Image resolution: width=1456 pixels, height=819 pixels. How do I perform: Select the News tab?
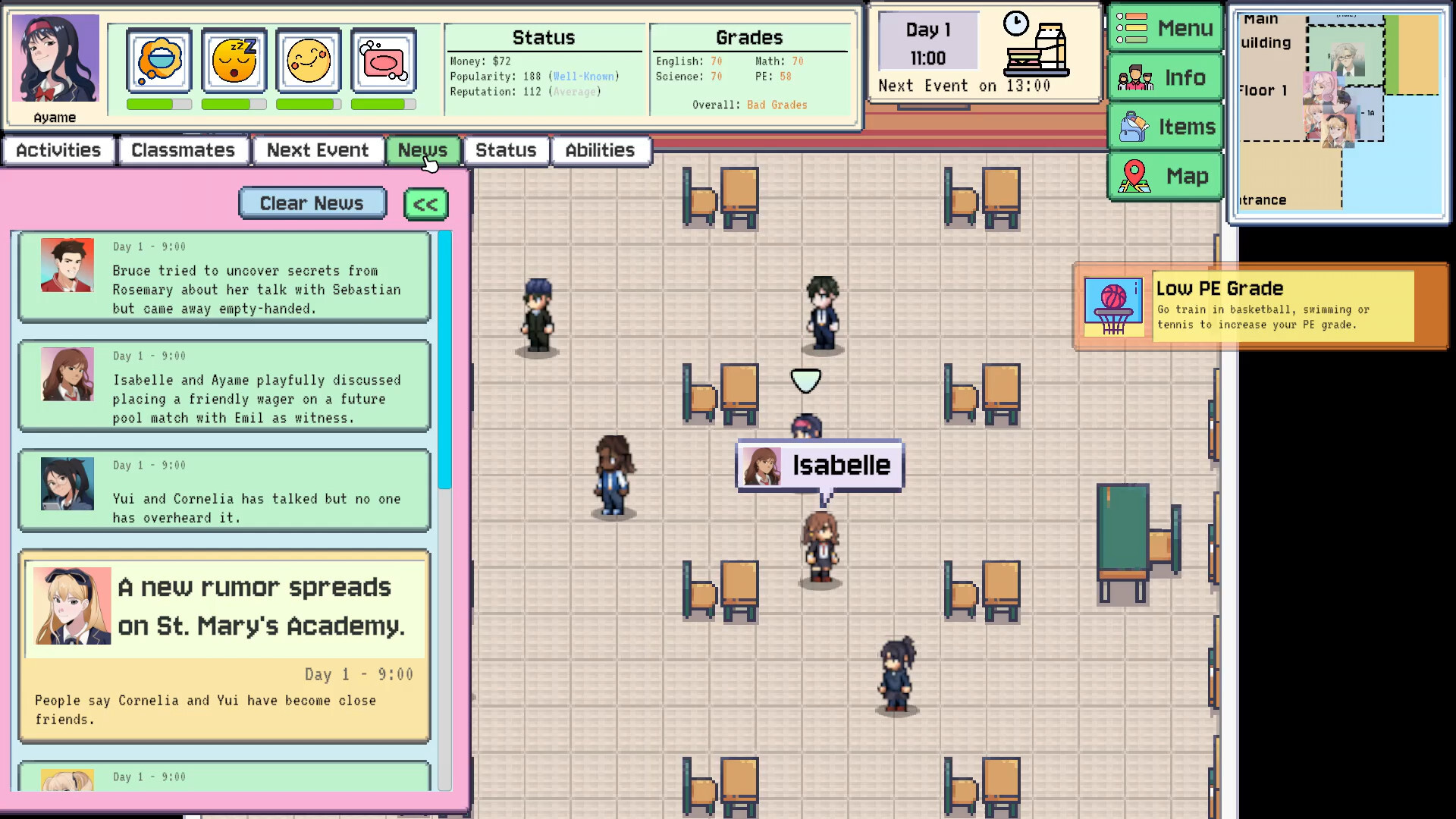coord(422,150)
